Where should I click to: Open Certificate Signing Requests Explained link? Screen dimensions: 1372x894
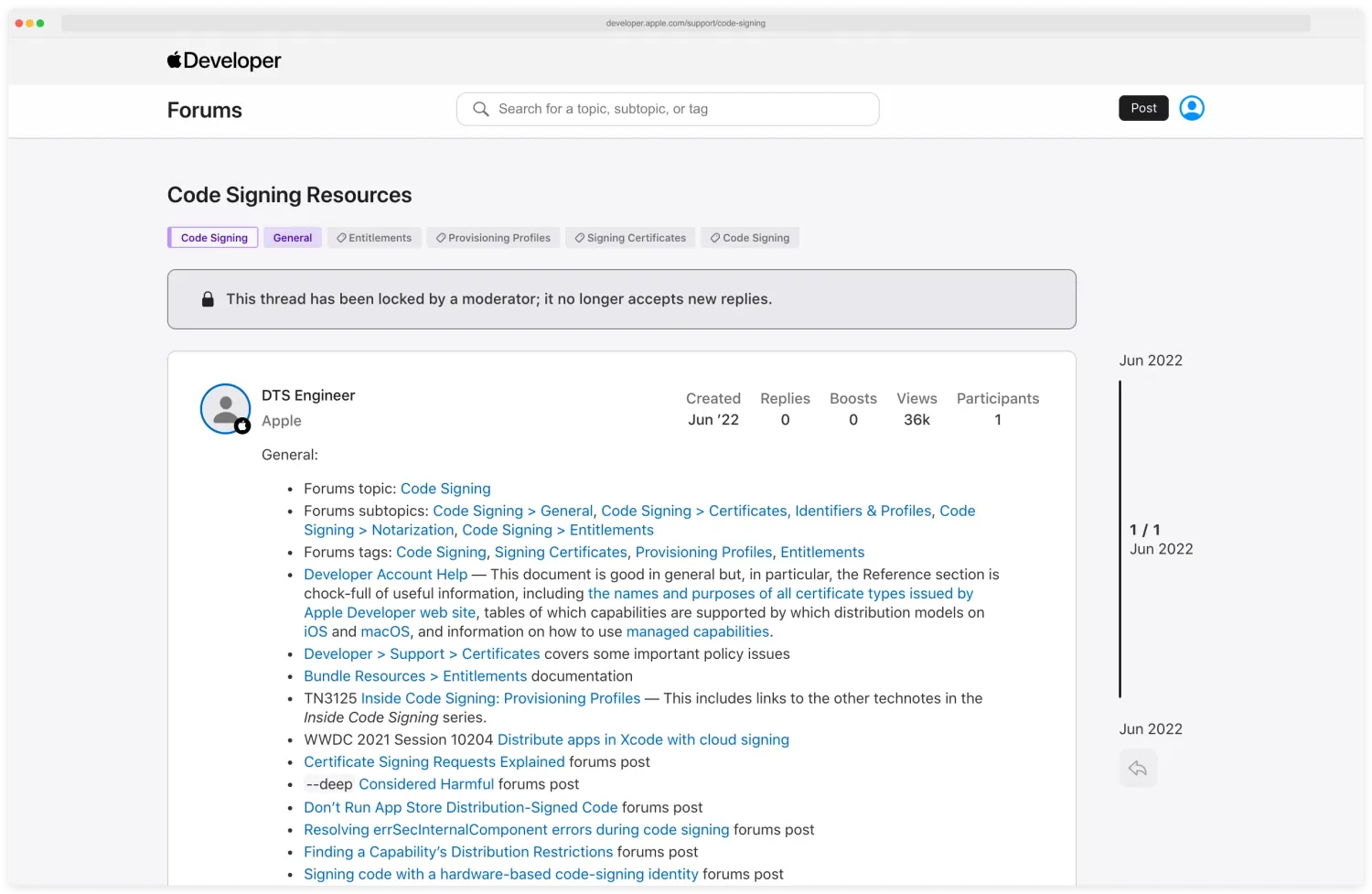[x=434, y=761]
